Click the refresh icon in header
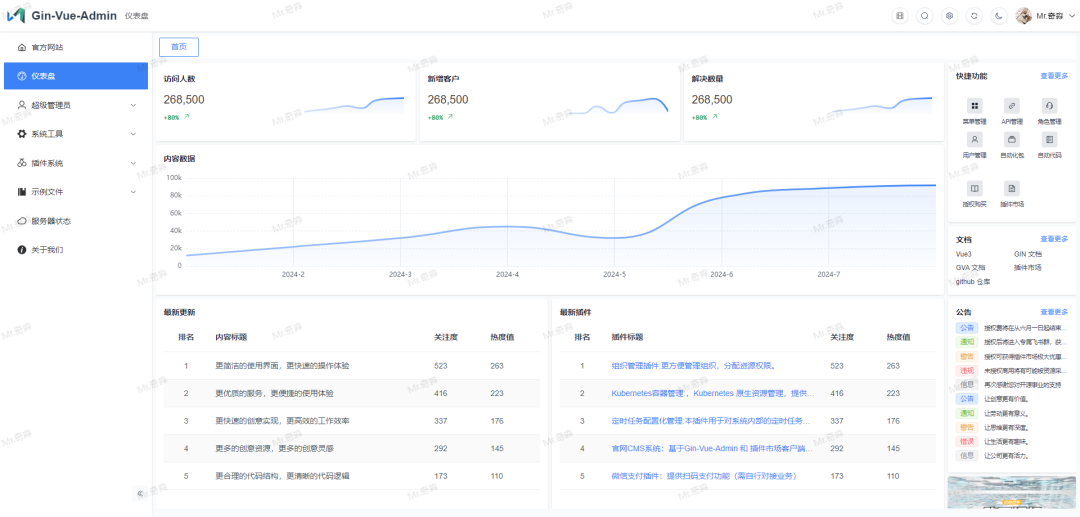The width and height of the screenshot is (1080, 517). 974,16
